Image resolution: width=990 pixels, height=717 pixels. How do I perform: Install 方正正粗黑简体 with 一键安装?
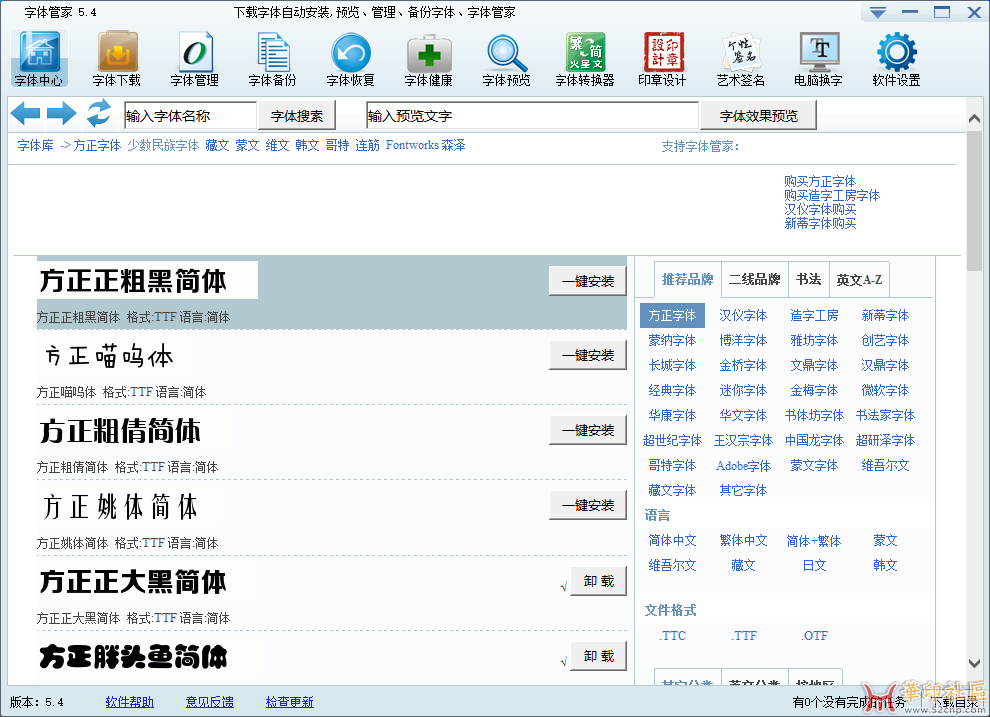coord(588,281)
